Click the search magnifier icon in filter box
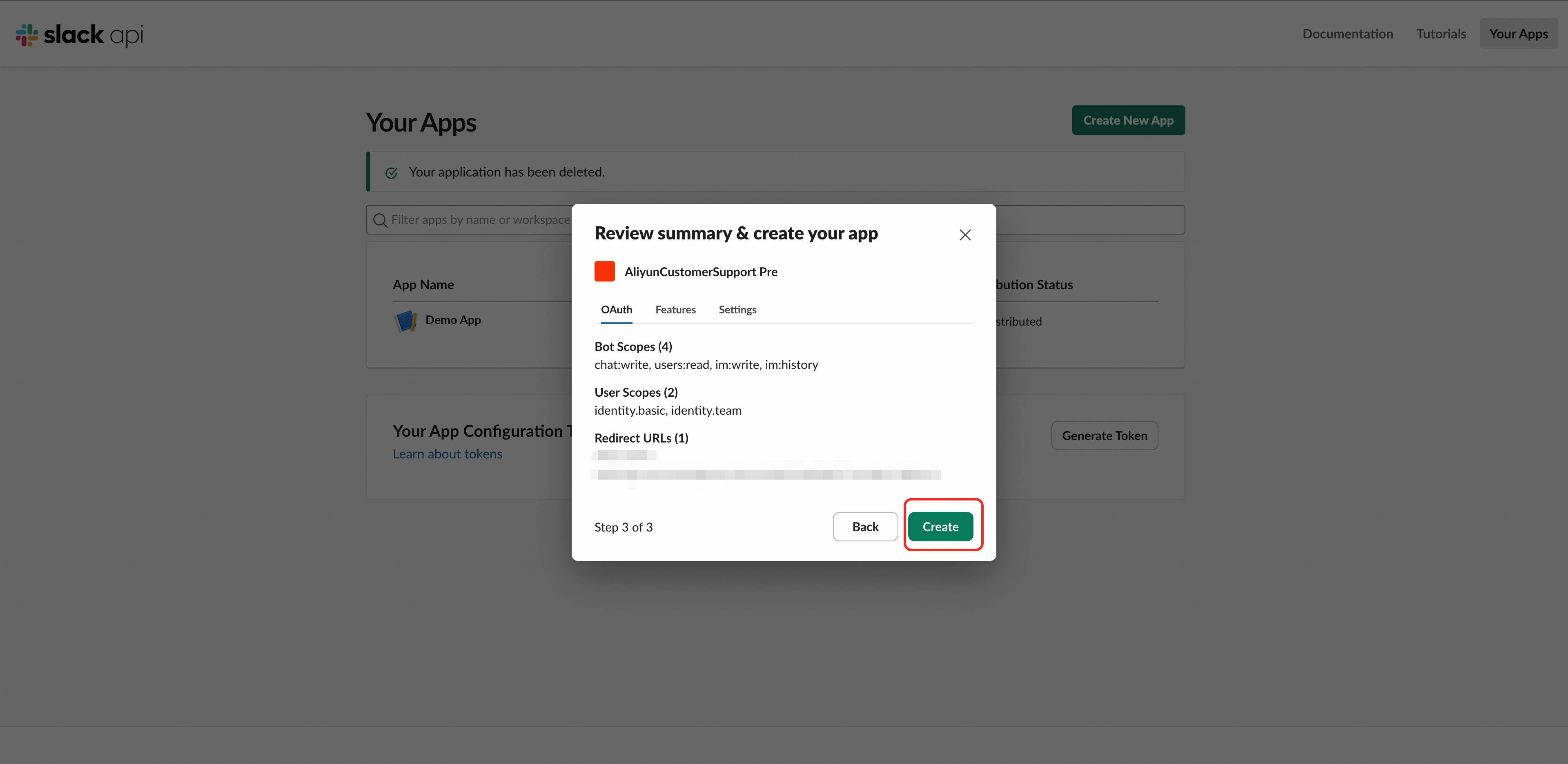The width and height of the screenshot is (1568, 764). click(381, 220)
